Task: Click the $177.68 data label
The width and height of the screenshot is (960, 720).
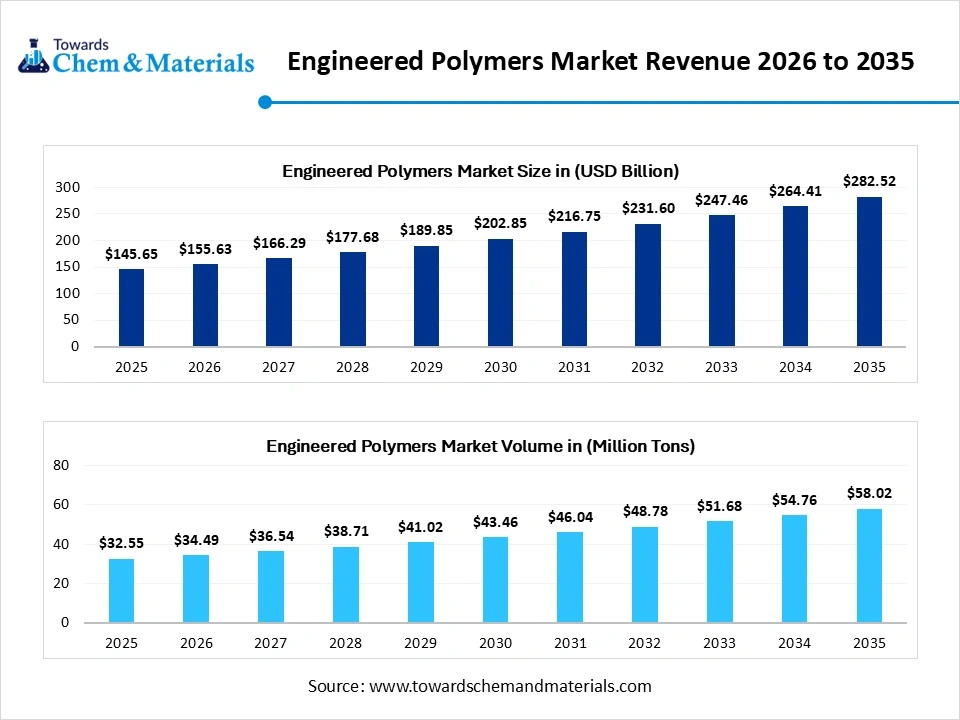Action: pyautogui.click(x=353, y=237)
